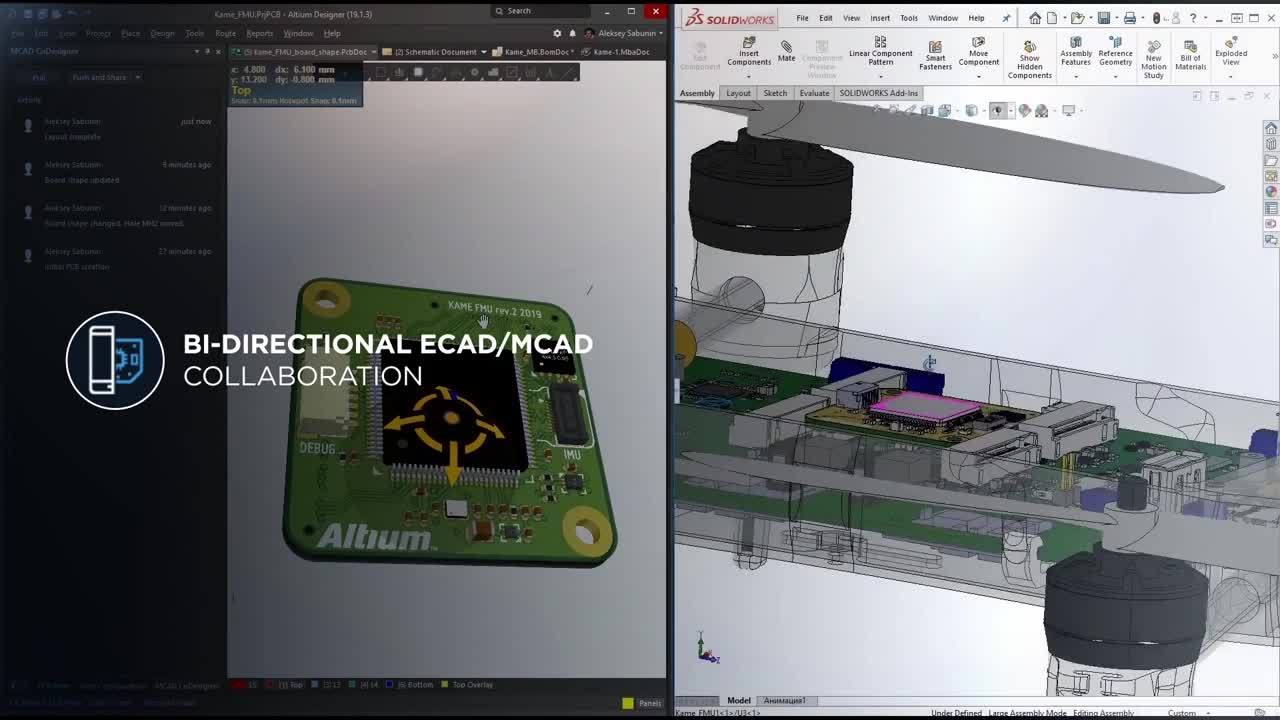The height and width of the screenshot is (720, 1280).
Task: Open Insert Components tool
Action: (x=749, y=52)
